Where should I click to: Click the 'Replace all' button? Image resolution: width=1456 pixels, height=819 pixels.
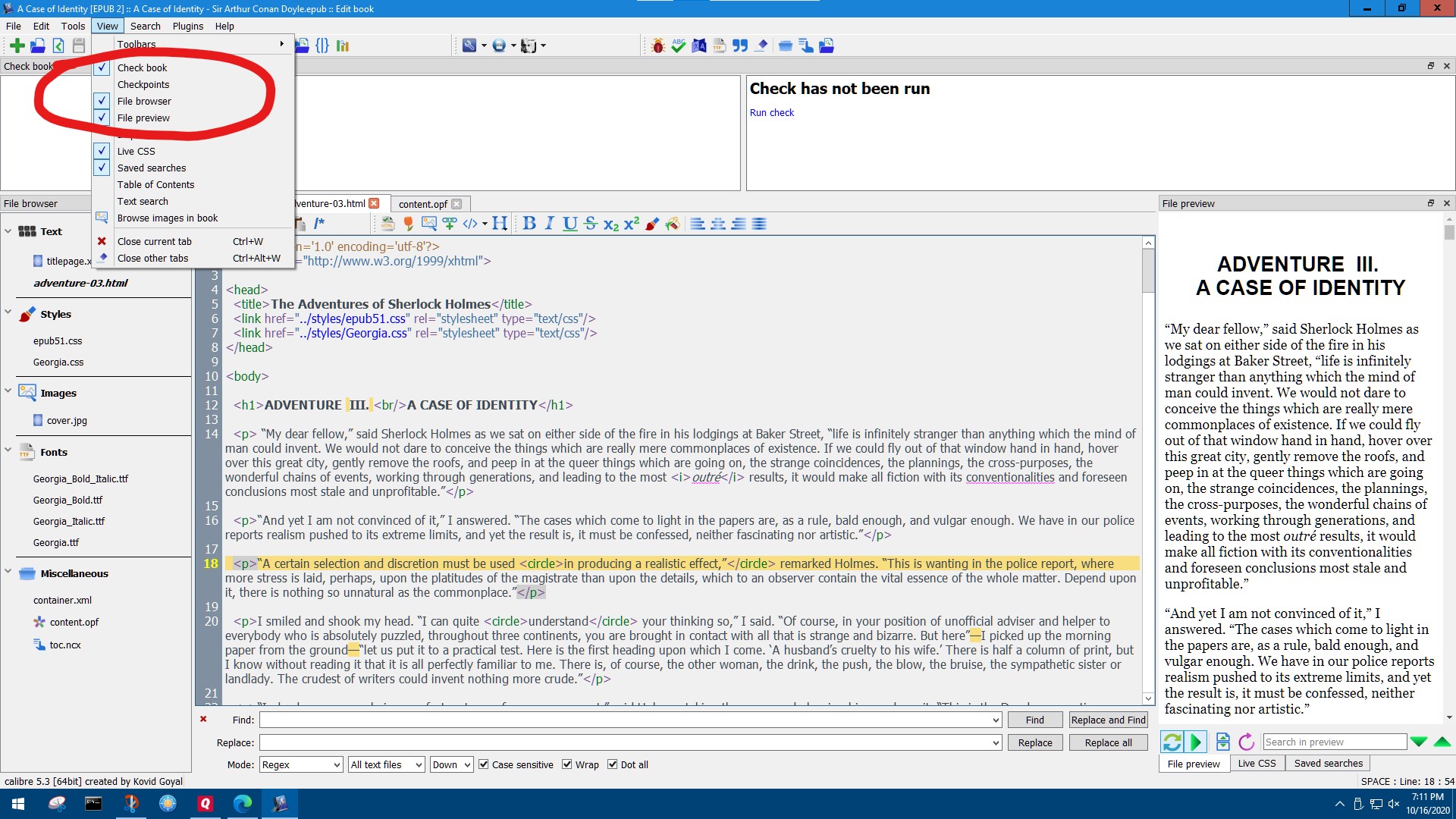(x=1107, y=742)
